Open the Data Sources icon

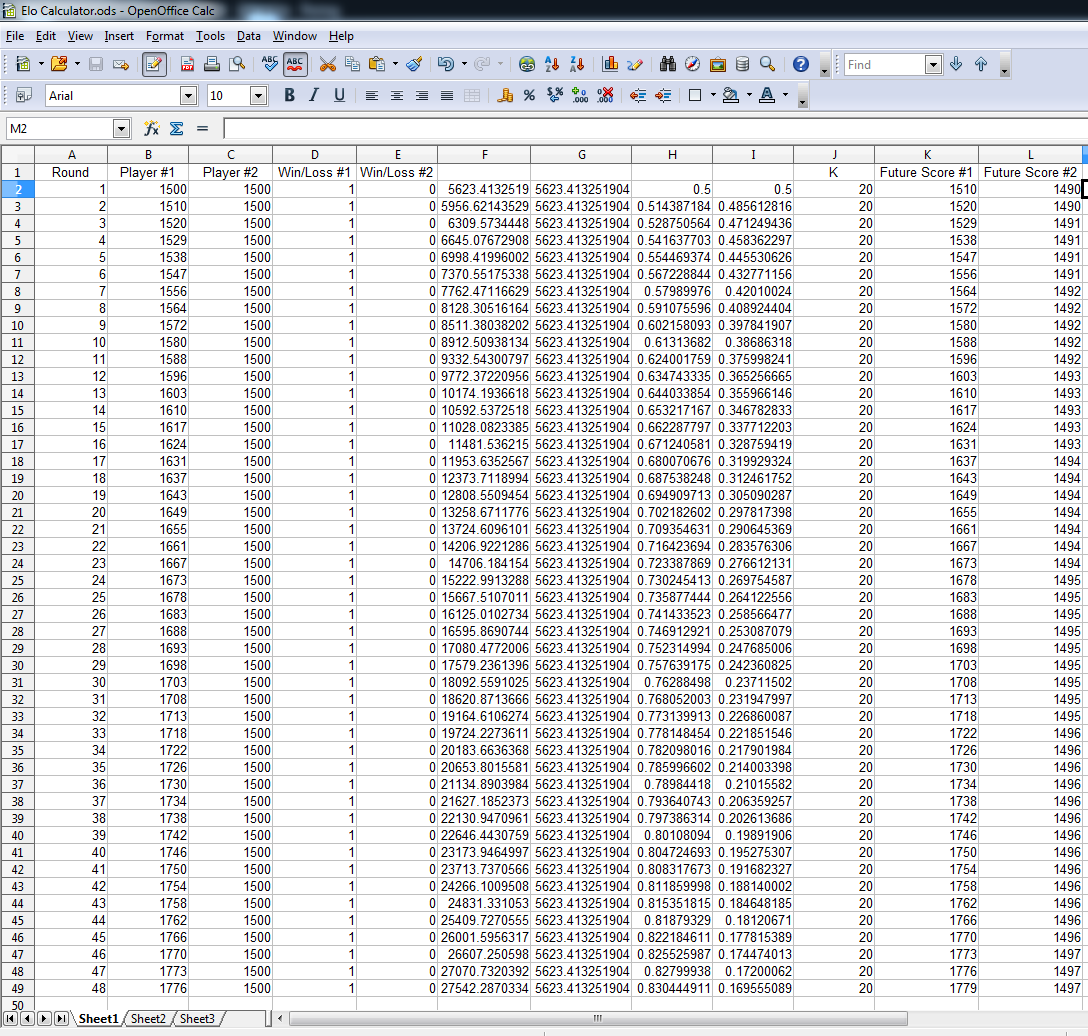tap(742, 64)
